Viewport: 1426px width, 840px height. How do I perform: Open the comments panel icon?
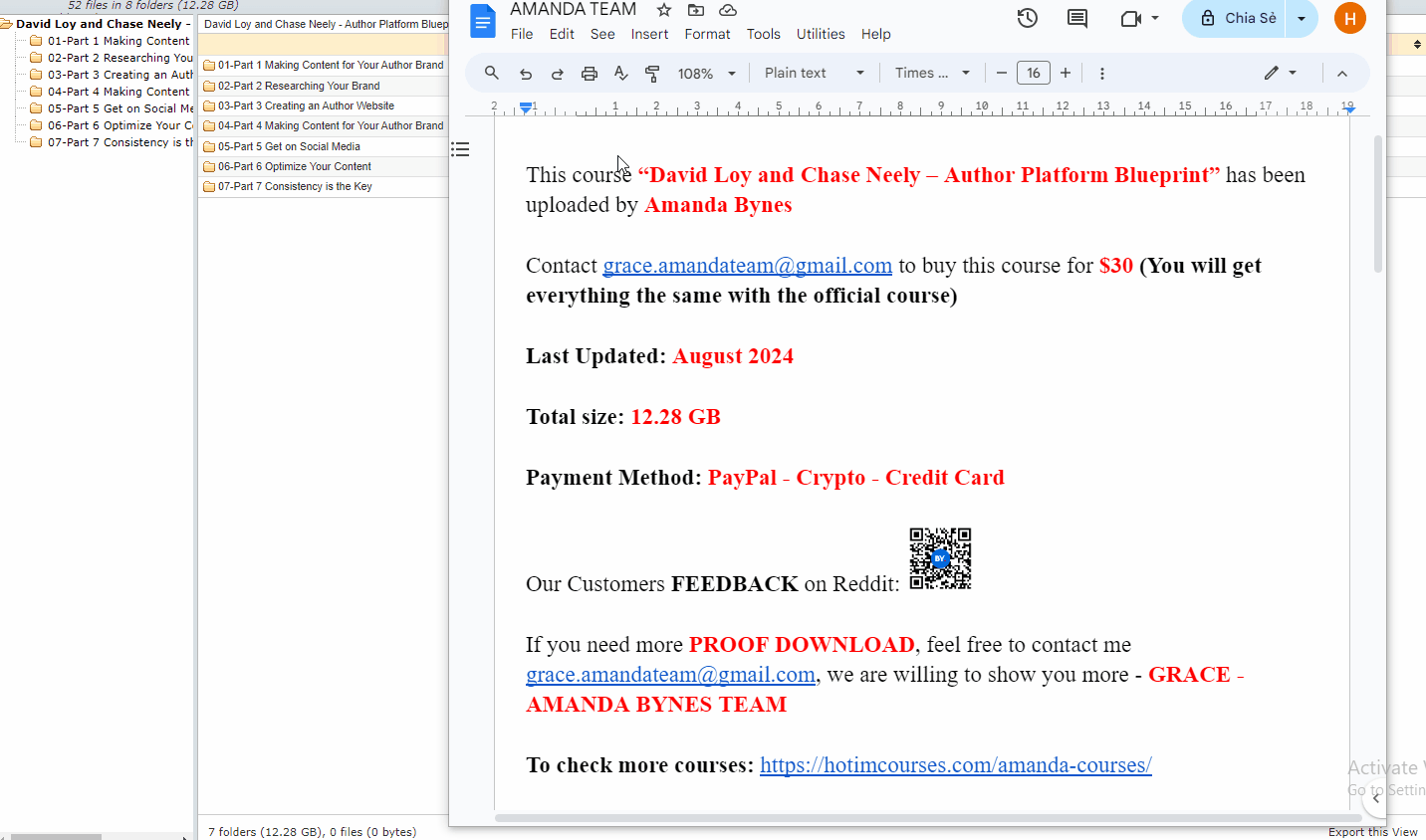(1077, 18)
